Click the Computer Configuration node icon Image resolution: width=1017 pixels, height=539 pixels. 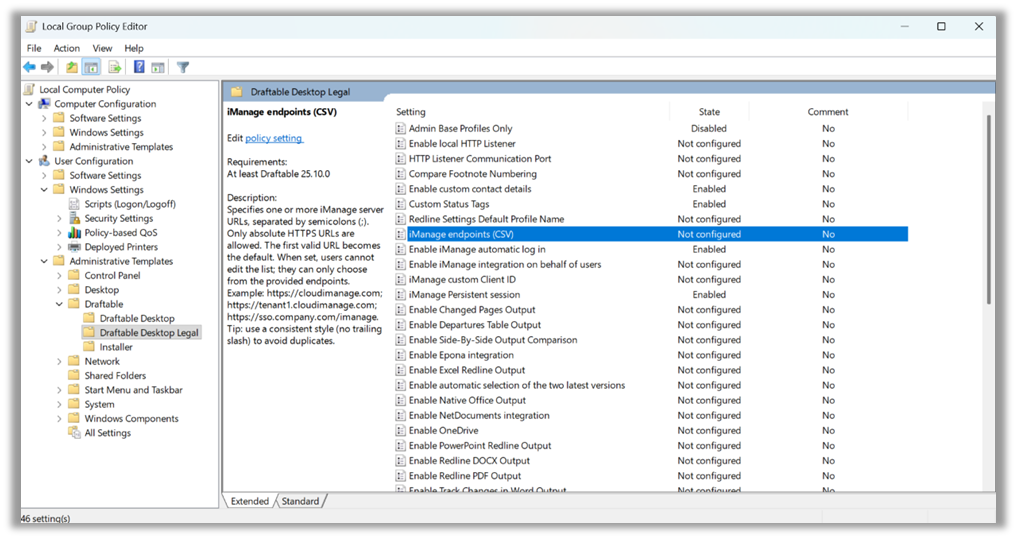tap(44, 104)
